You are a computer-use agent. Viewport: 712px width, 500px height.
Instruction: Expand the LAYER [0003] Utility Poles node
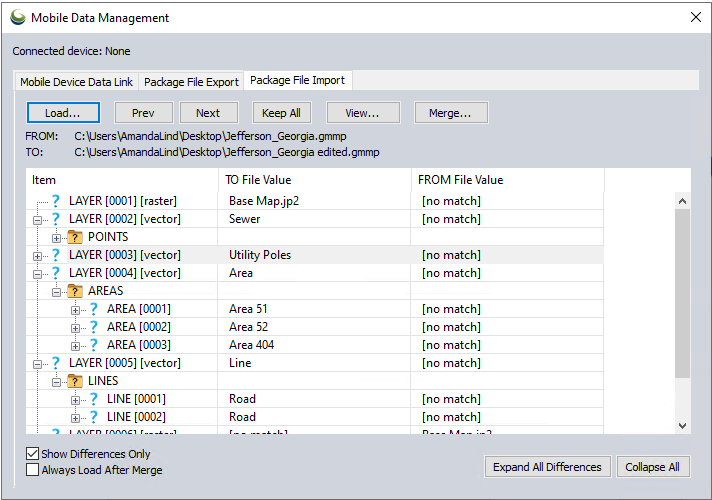click(38, 255)
